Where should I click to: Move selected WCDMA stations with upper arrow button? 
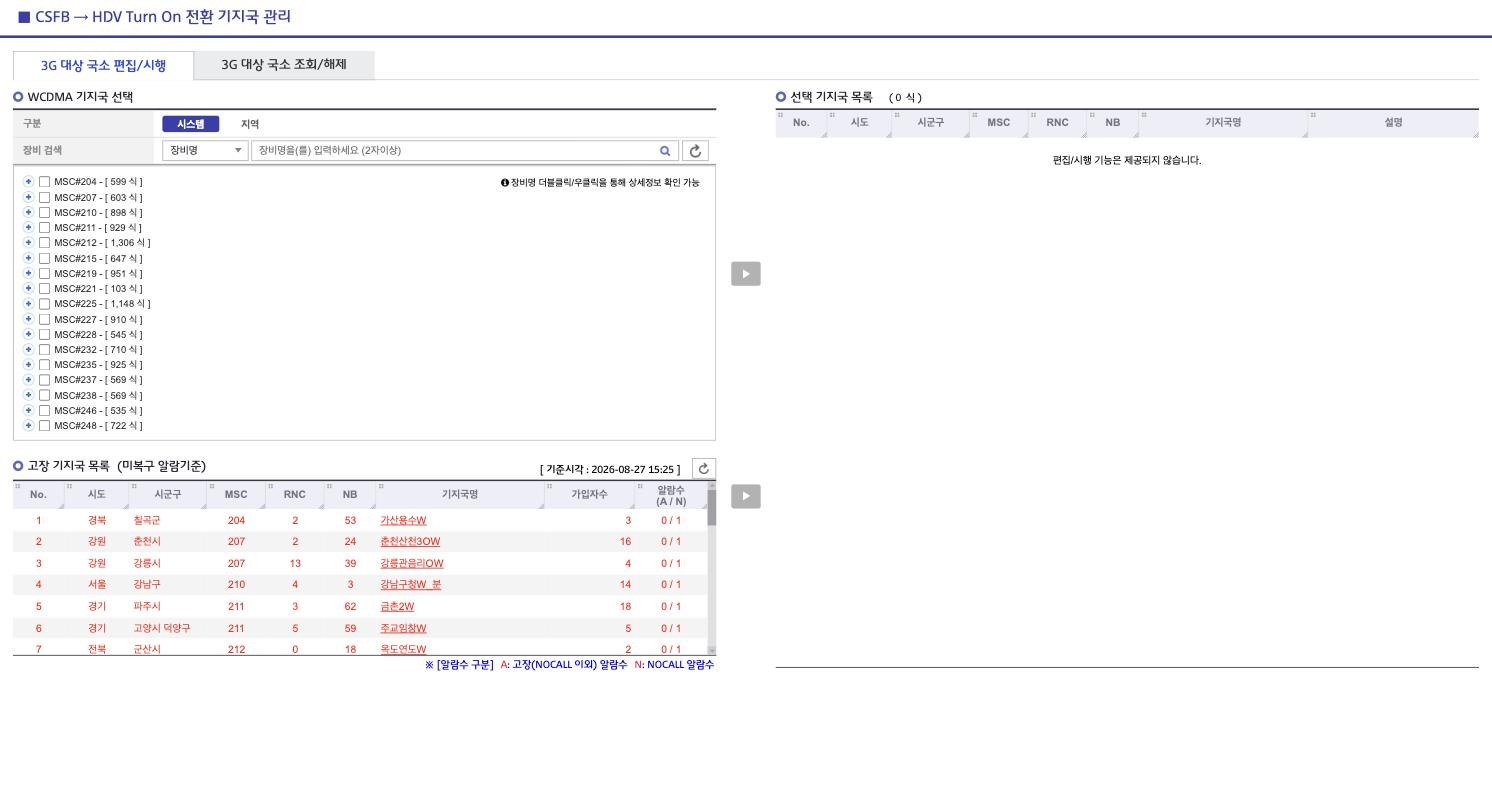(746, 274)
